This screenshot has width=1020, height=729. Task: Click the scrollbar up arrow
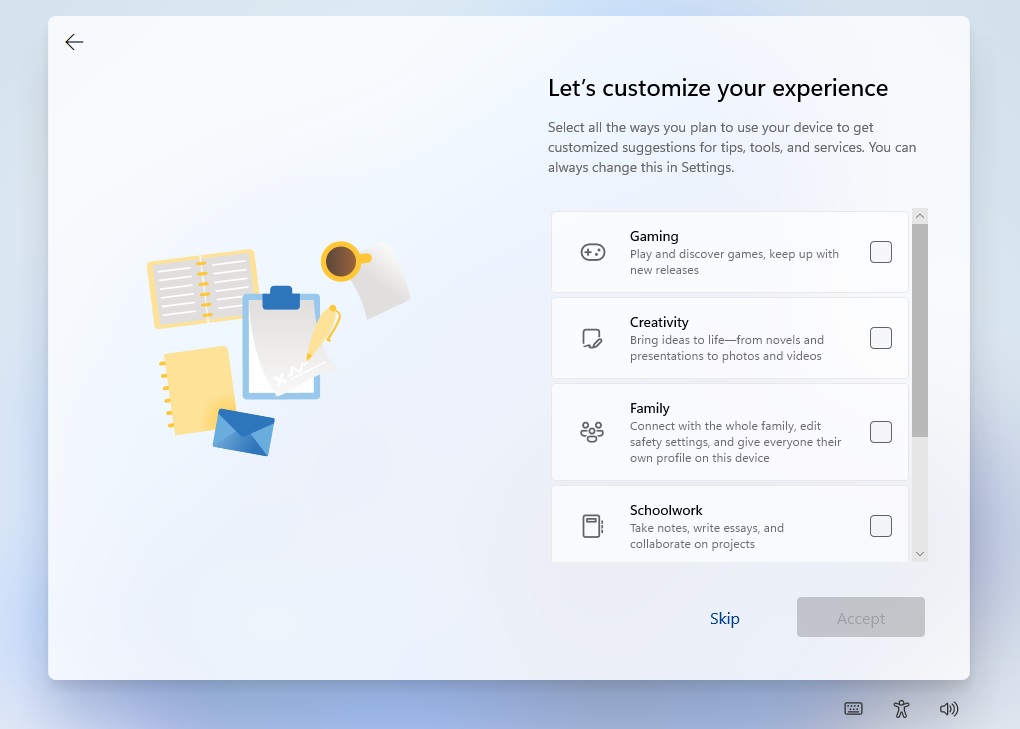(x=920, y=216)
